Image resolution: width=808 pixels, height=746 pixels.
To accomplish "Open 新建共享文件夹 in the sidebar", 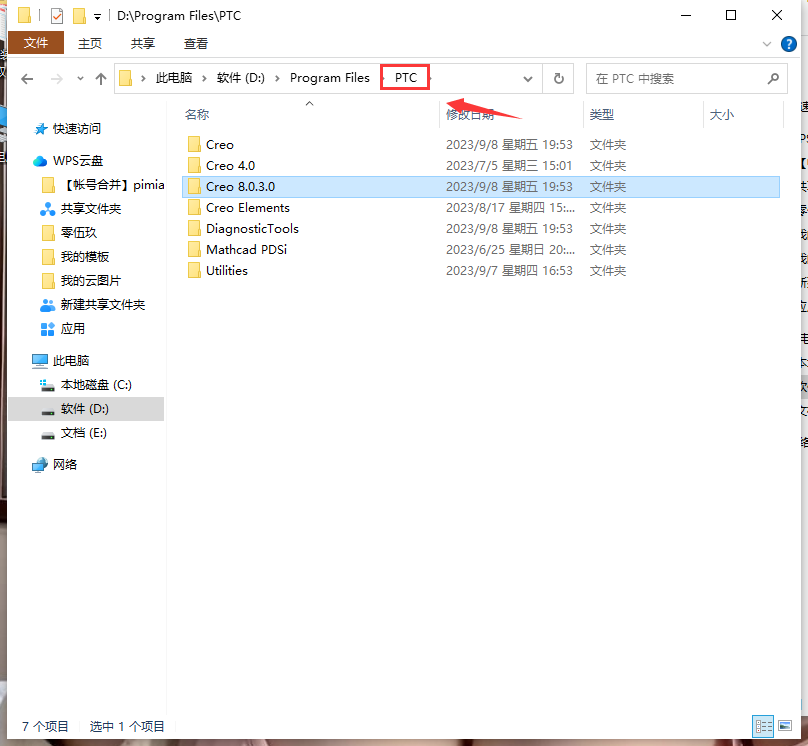I will (x=103, y=304).
